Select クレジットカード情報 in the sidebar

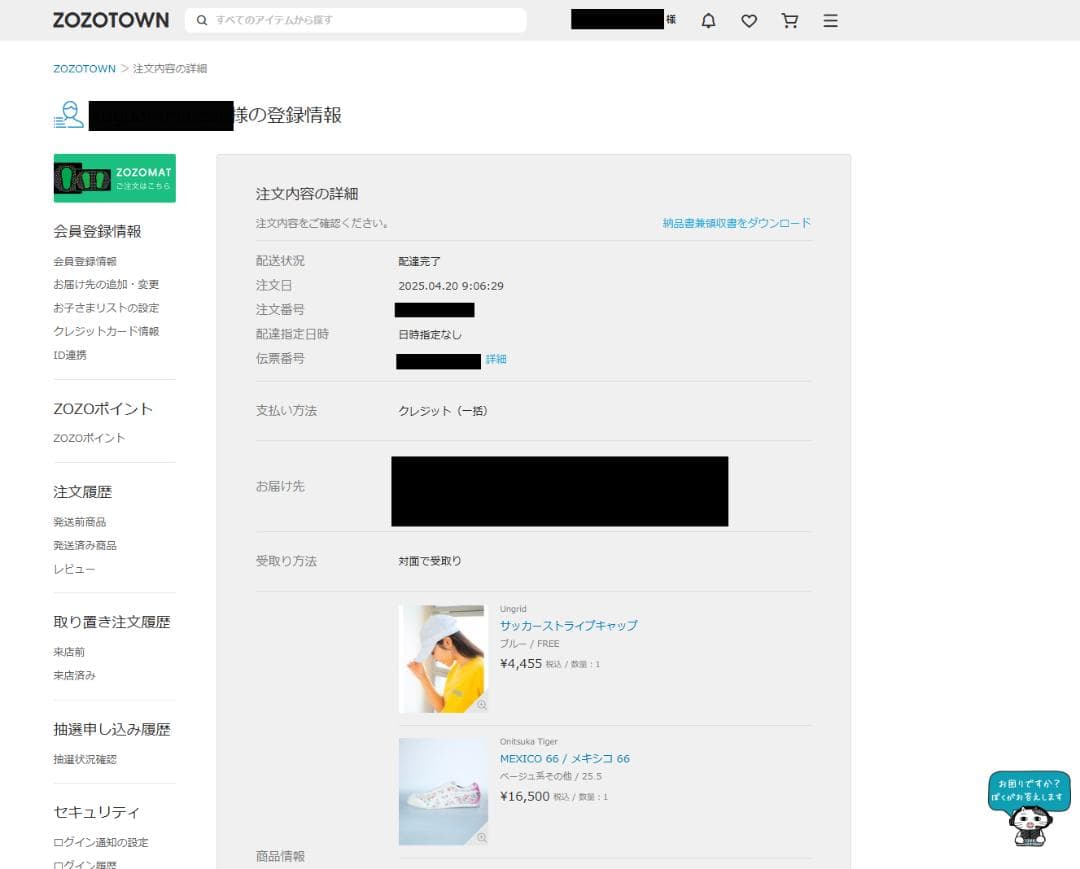(106, 331)
